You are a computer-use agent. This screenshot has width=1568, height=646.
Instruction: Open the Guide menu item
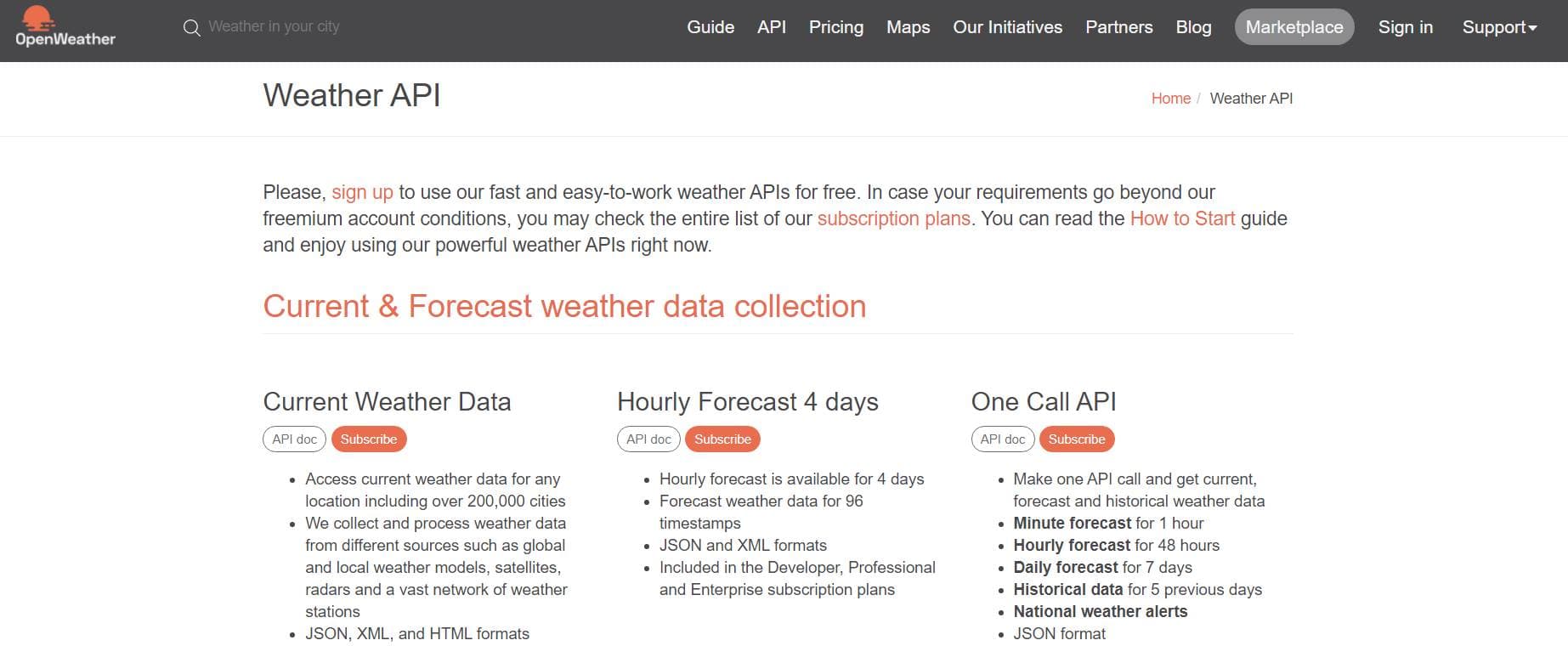point(710,27)
